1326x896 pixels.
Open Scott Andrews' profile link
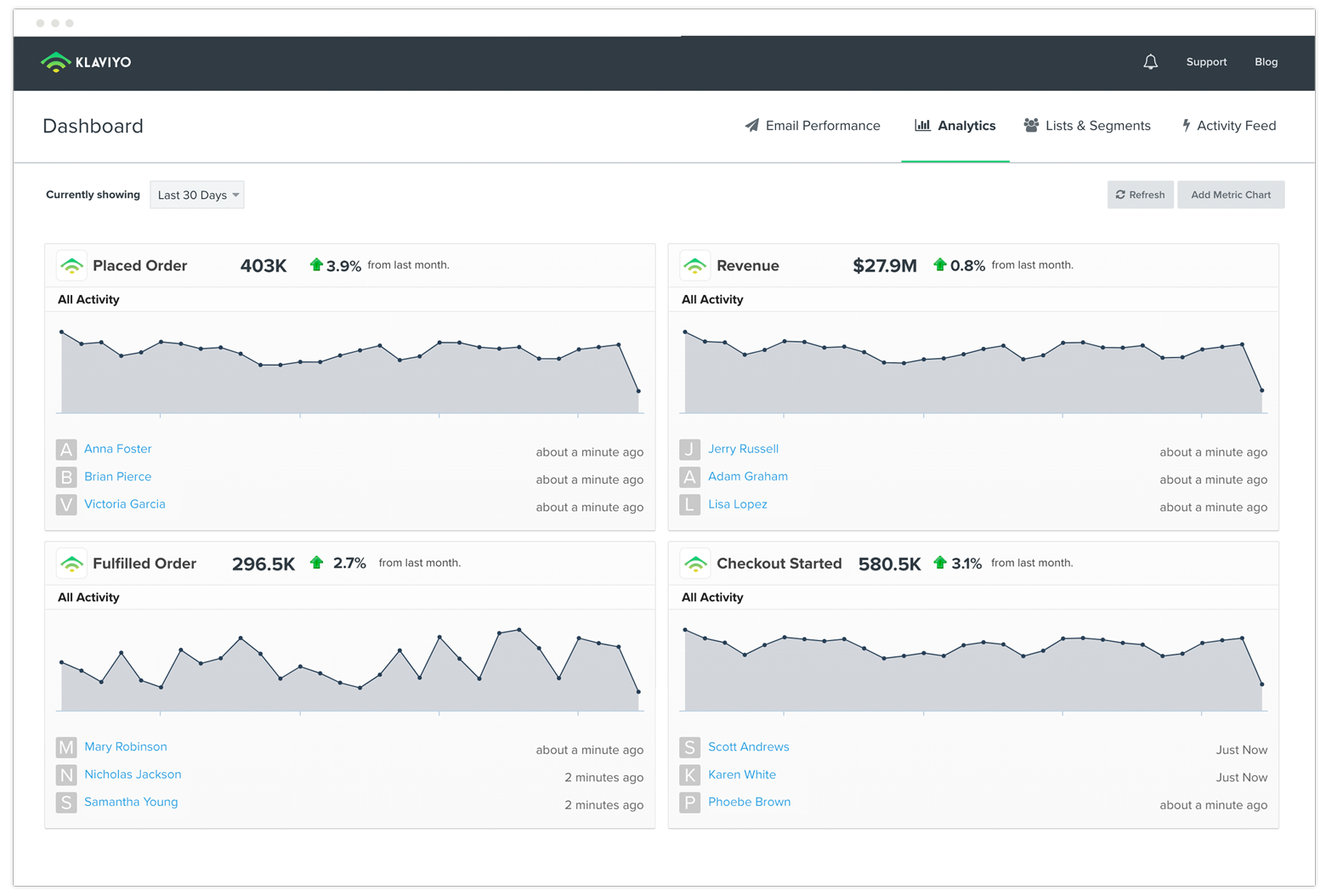(749, 746)
